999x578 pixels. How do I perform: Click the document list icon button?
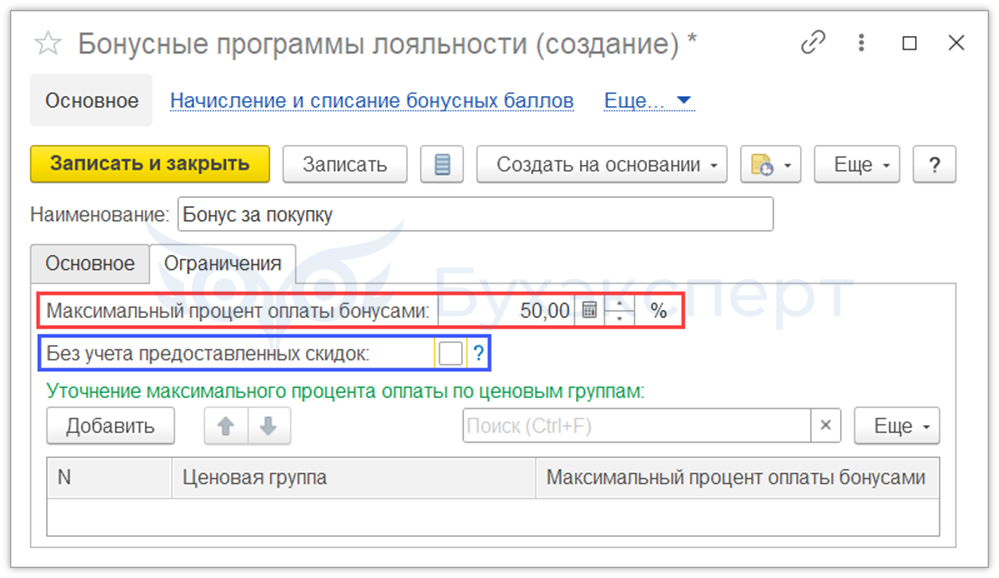[x=442, y=165]
